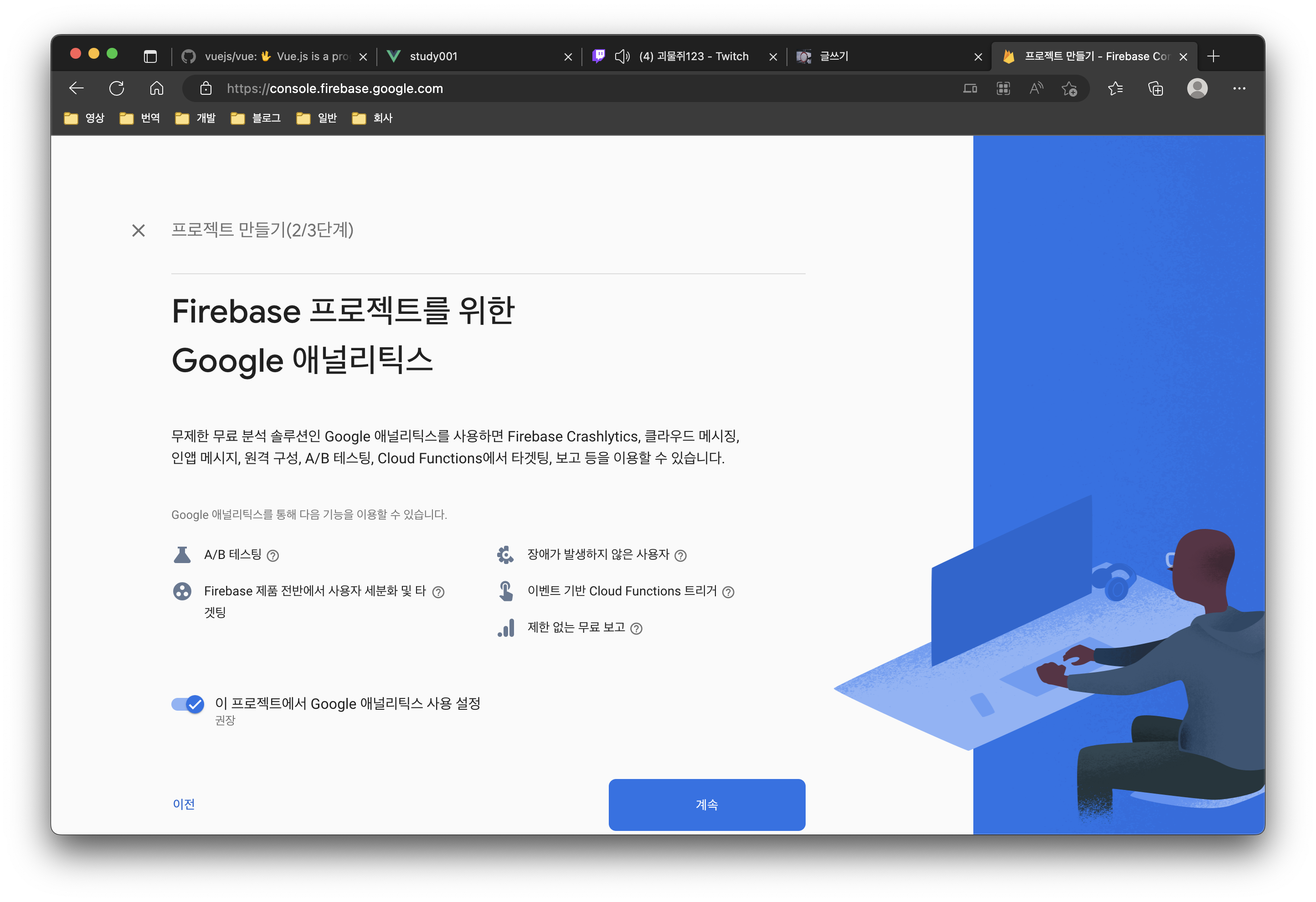This screenshot has height=902, width=1316.
Task: Open the 일반 bookmarks folder
Action: pos(317,118)
